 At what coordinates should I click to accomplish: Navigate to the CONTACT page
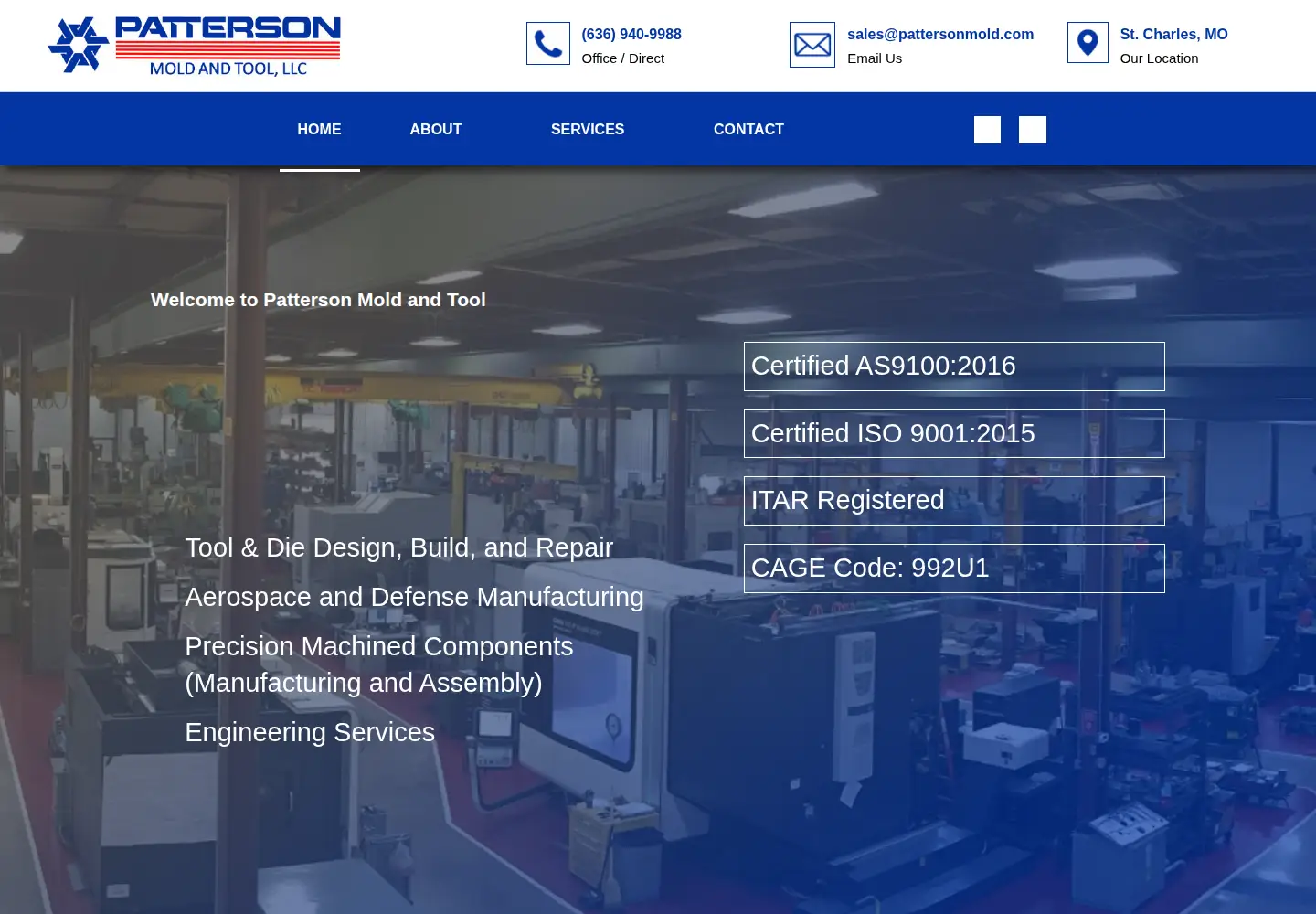(748, 130)
